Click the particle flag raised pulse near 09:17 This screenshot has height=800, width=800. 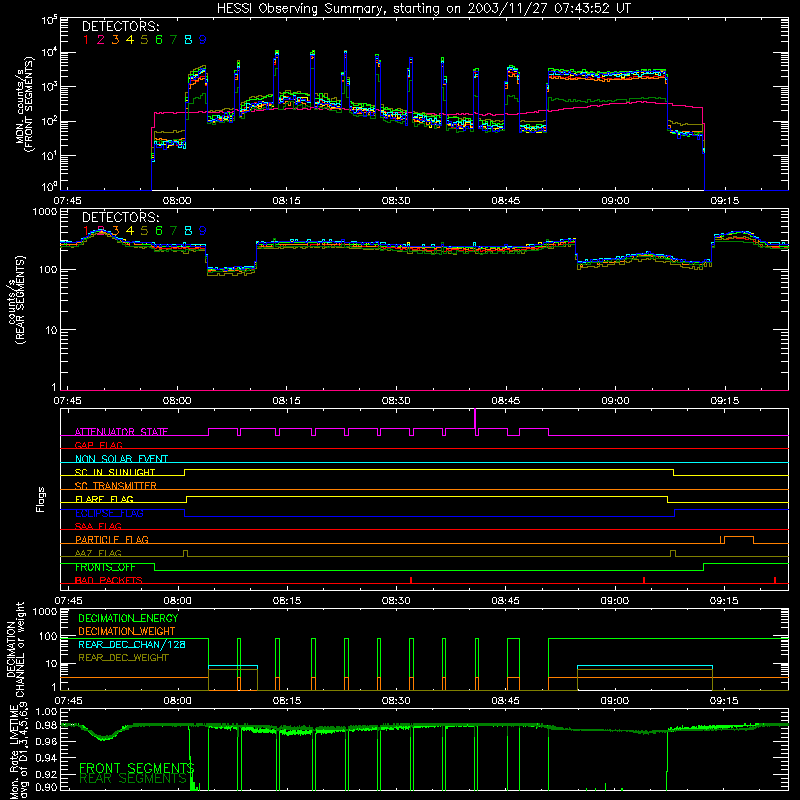point(739,540)
